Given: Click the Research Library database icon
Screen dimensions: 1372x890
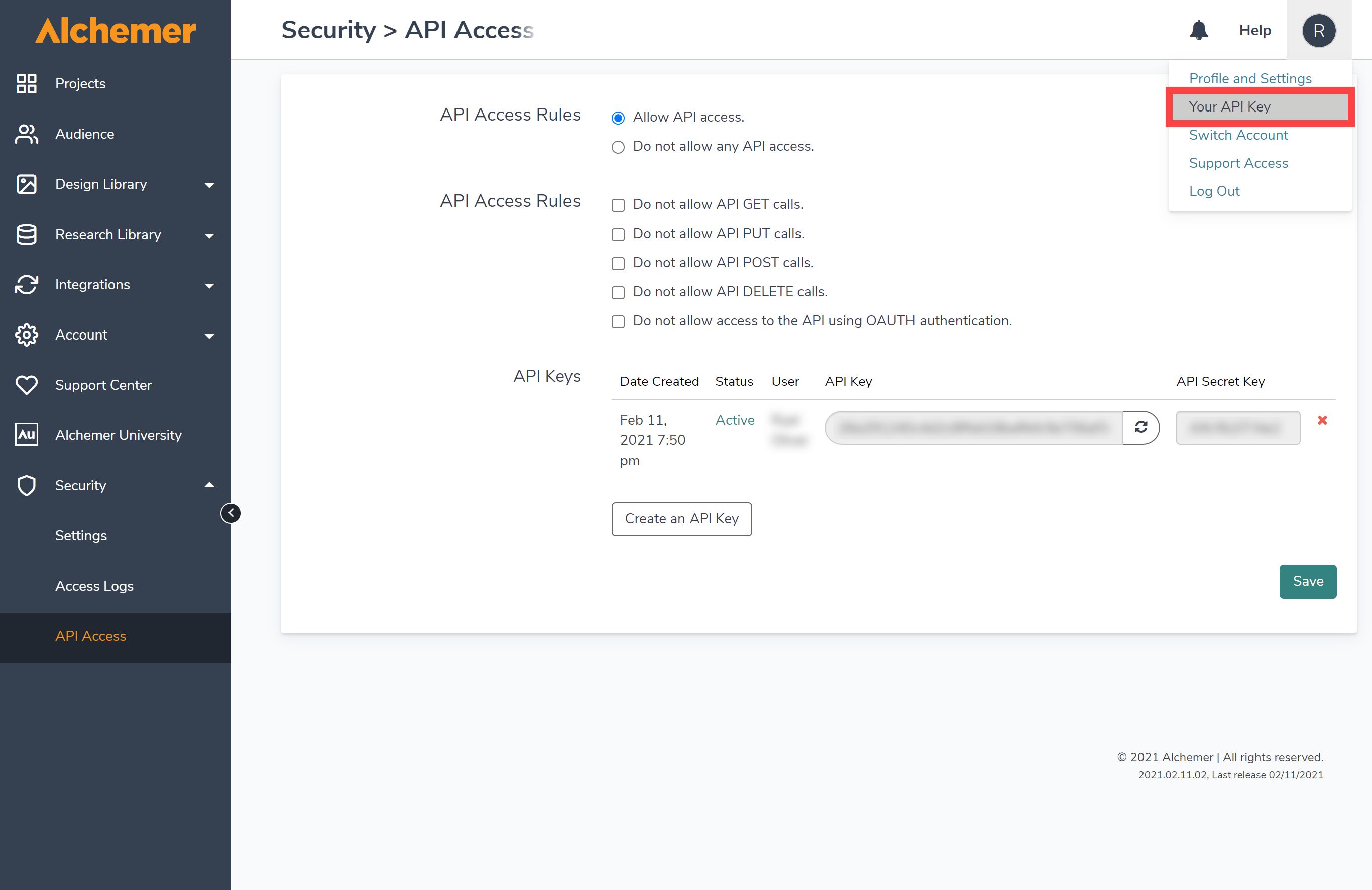Looking at the screenshot, I should 27,234.
